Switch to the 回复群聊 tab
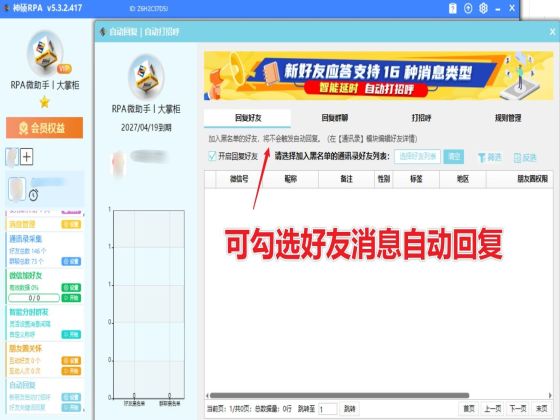 point(335,118)
